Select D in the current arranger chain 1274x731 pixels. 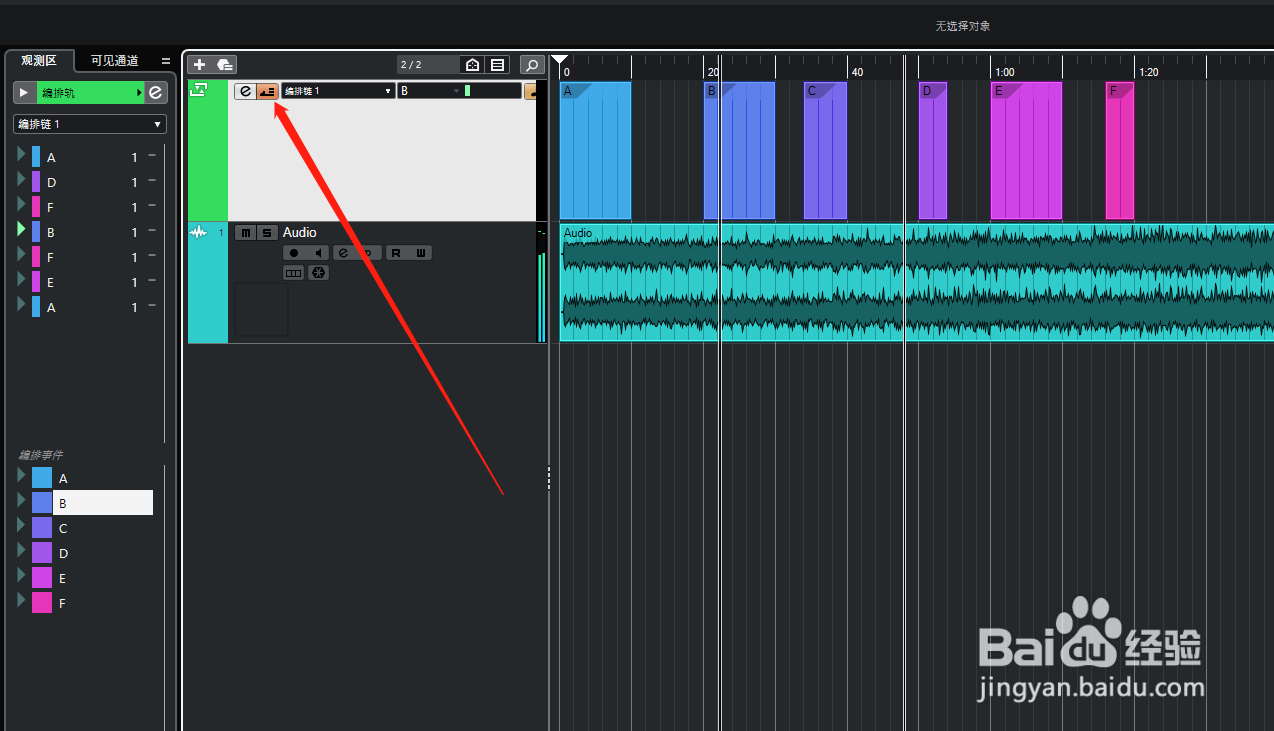[x=51, y=183]
